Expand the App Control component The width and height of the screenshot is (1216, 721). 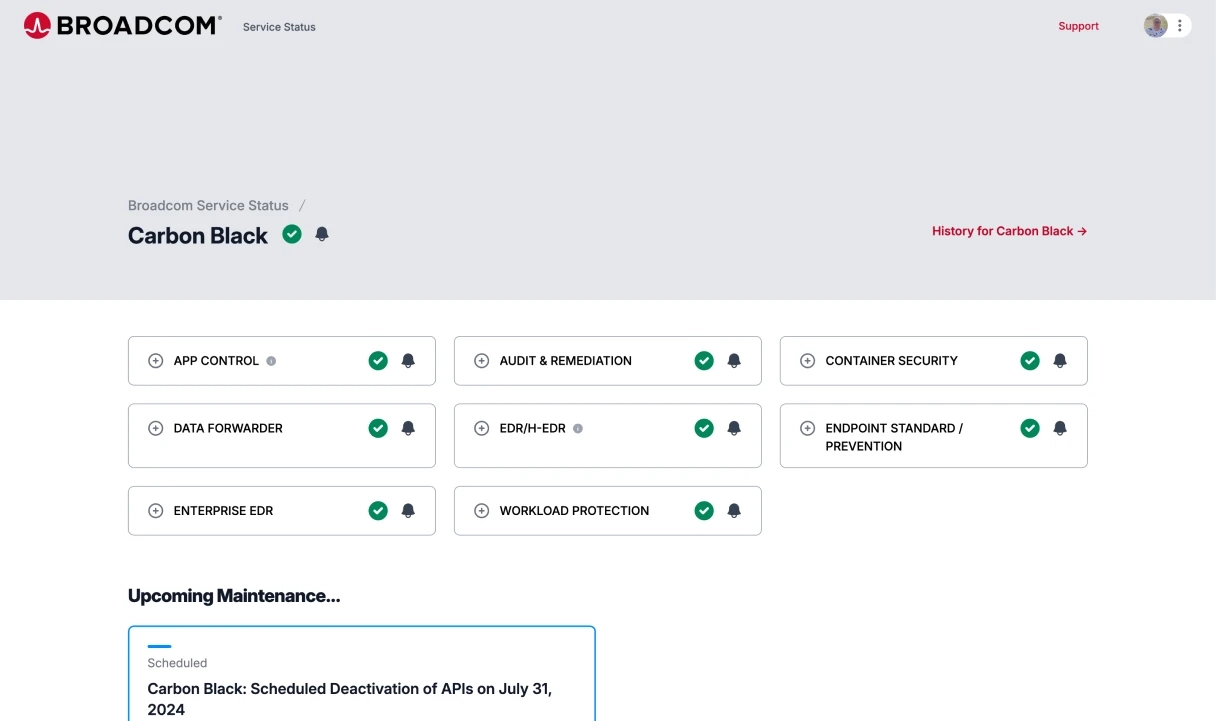click(156, 361)
